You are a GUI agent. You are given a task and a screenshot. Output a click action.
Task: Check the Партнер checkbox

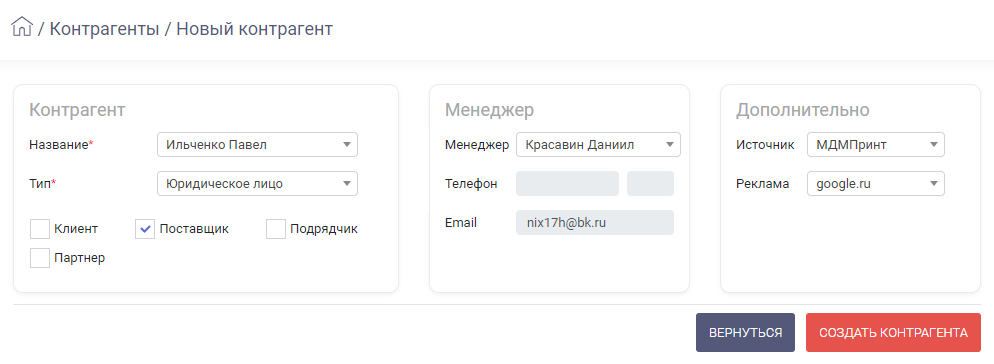click(40, 258)
